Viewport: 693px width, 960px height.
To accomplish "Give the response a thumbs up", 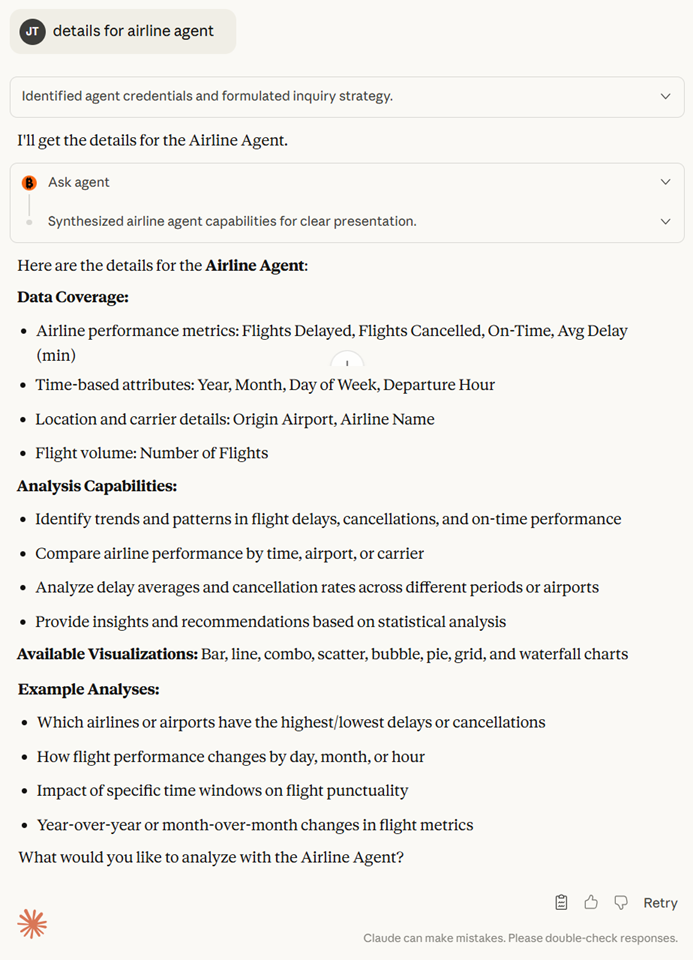I will [591, 902].
